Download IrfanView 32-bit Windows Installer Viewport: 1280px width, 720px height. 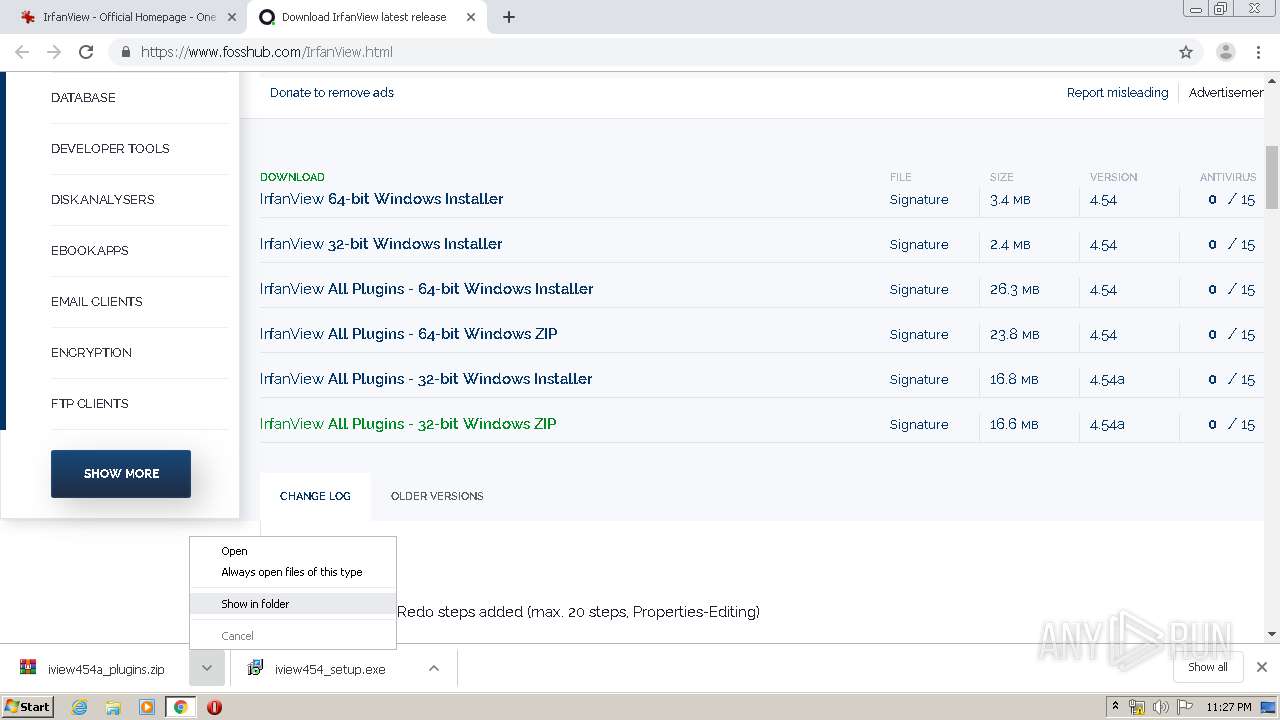coord(381,244)
